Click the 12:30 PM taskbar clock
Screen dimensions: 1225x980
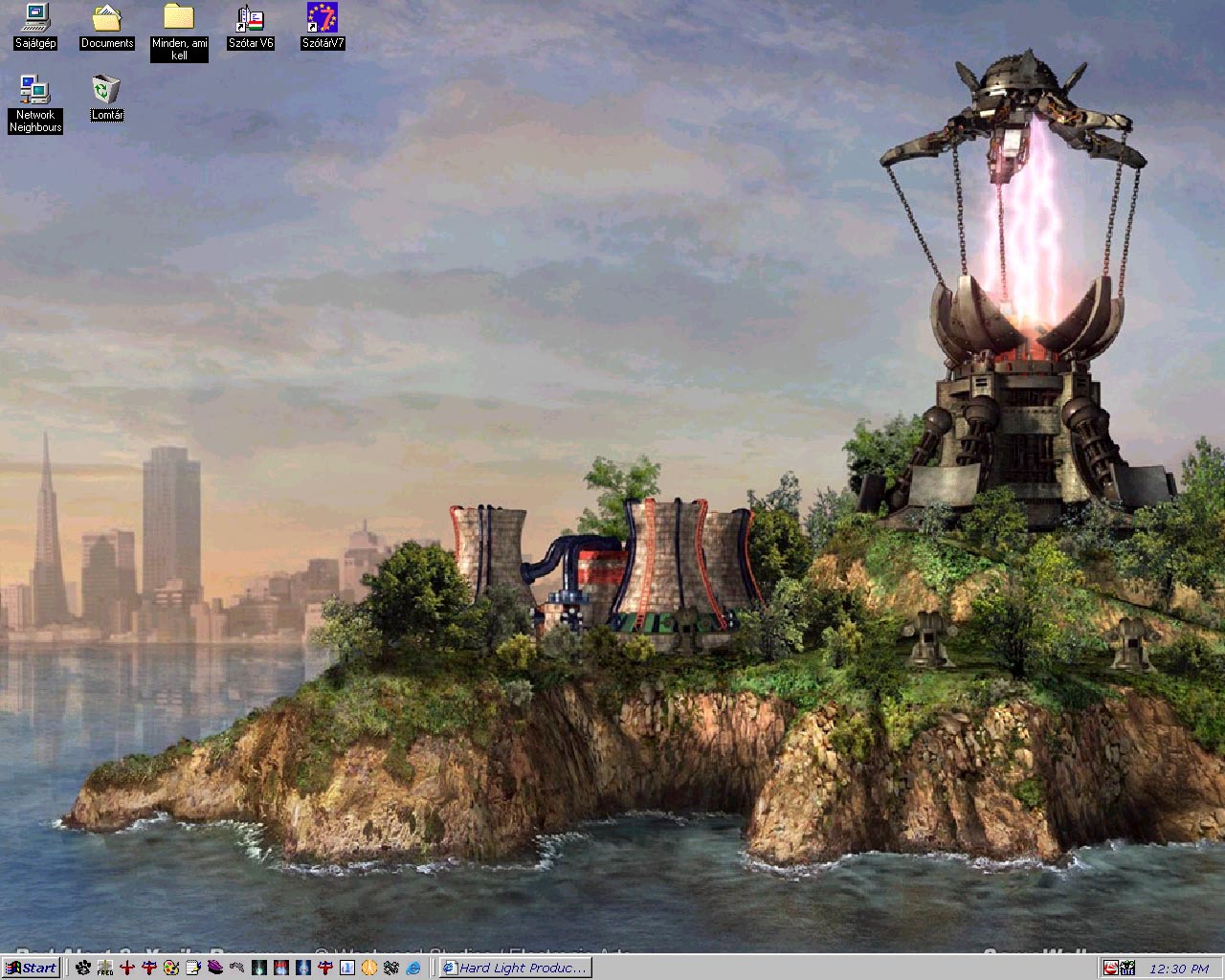pos(1179,969)
